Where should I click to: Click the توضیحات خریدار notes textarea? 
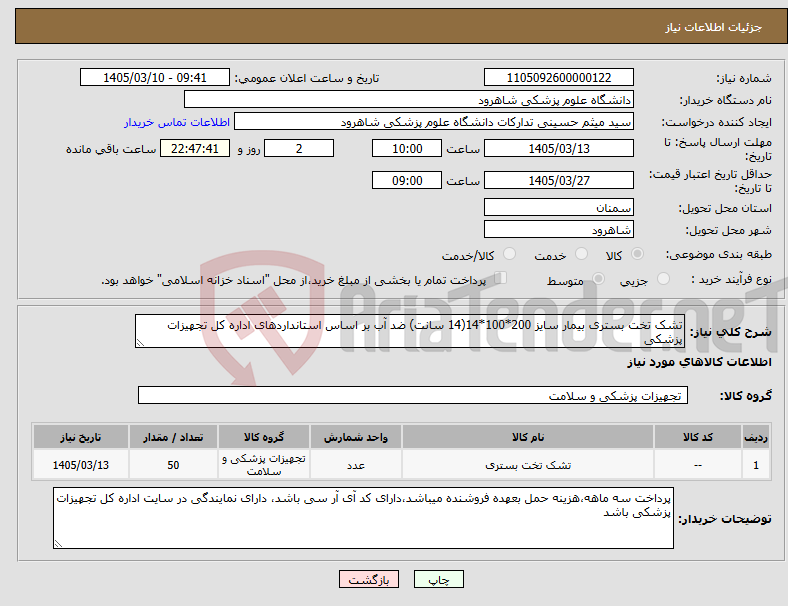point(363,518)
